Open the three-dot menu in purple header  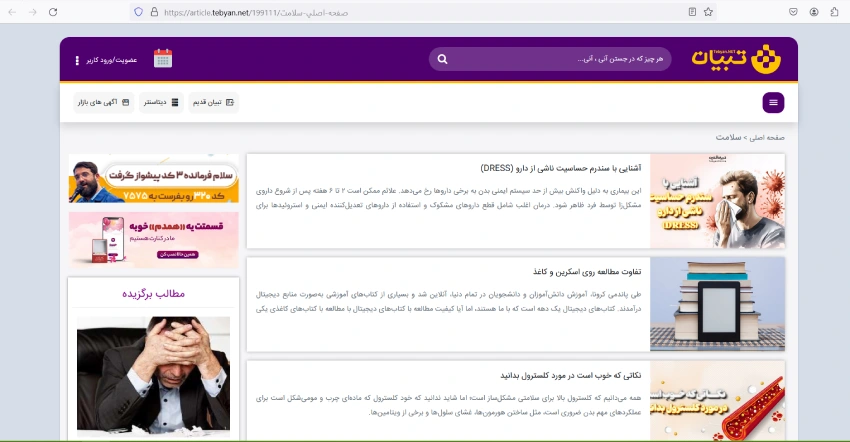tap(77, 60)
